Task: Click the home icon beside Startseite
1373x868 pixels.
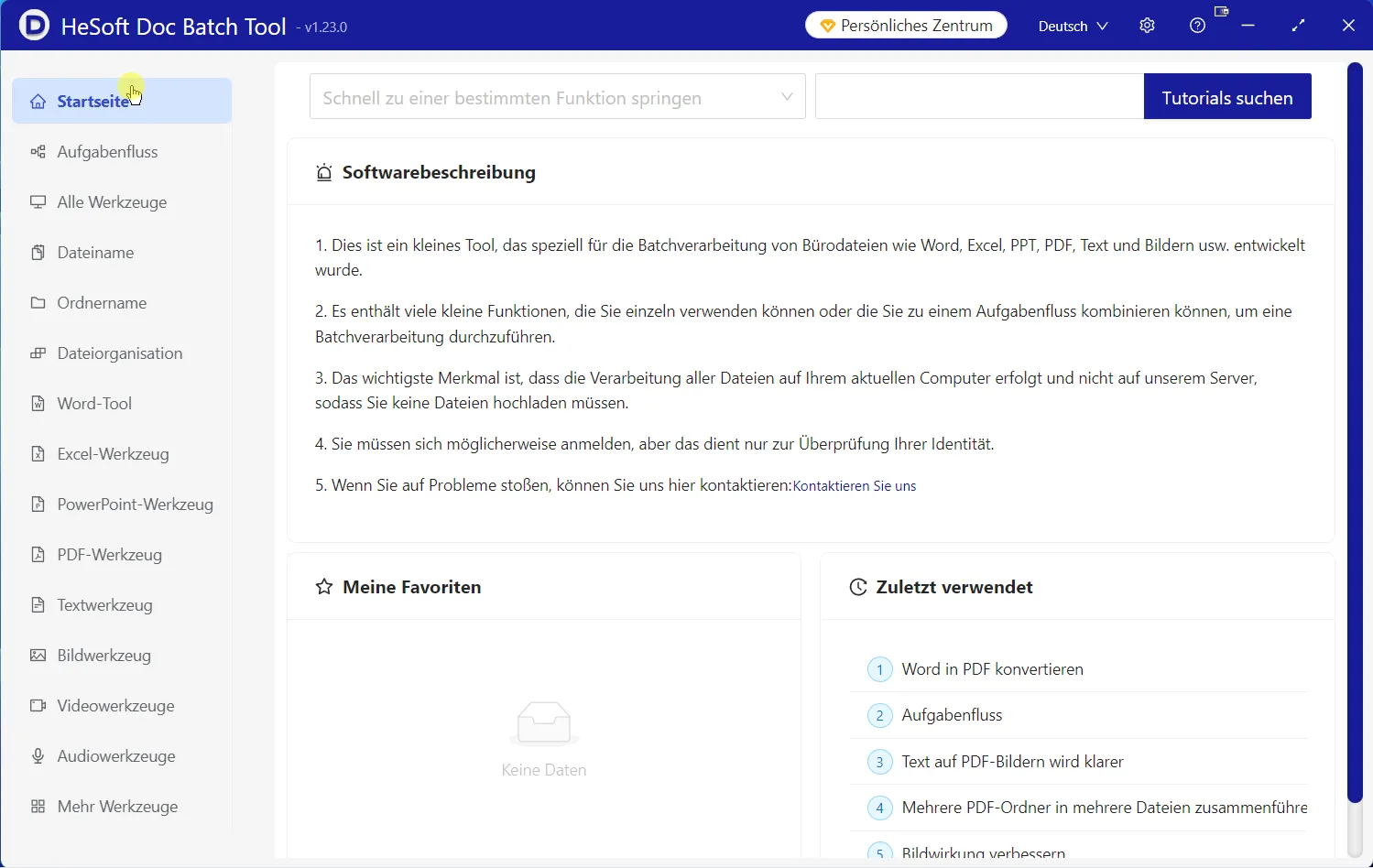Action: (x=38, y=102)
